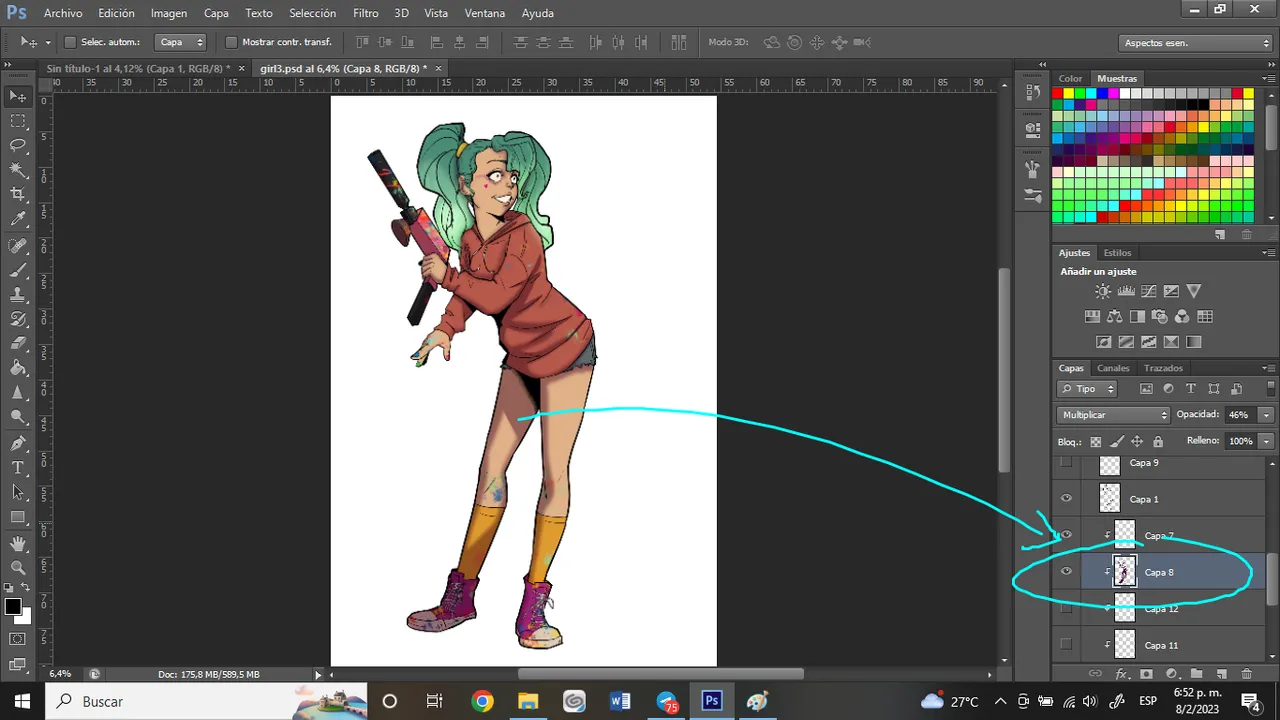Select the Pen tool
This screenshot has height=720, width=1280.
(18, 443)
